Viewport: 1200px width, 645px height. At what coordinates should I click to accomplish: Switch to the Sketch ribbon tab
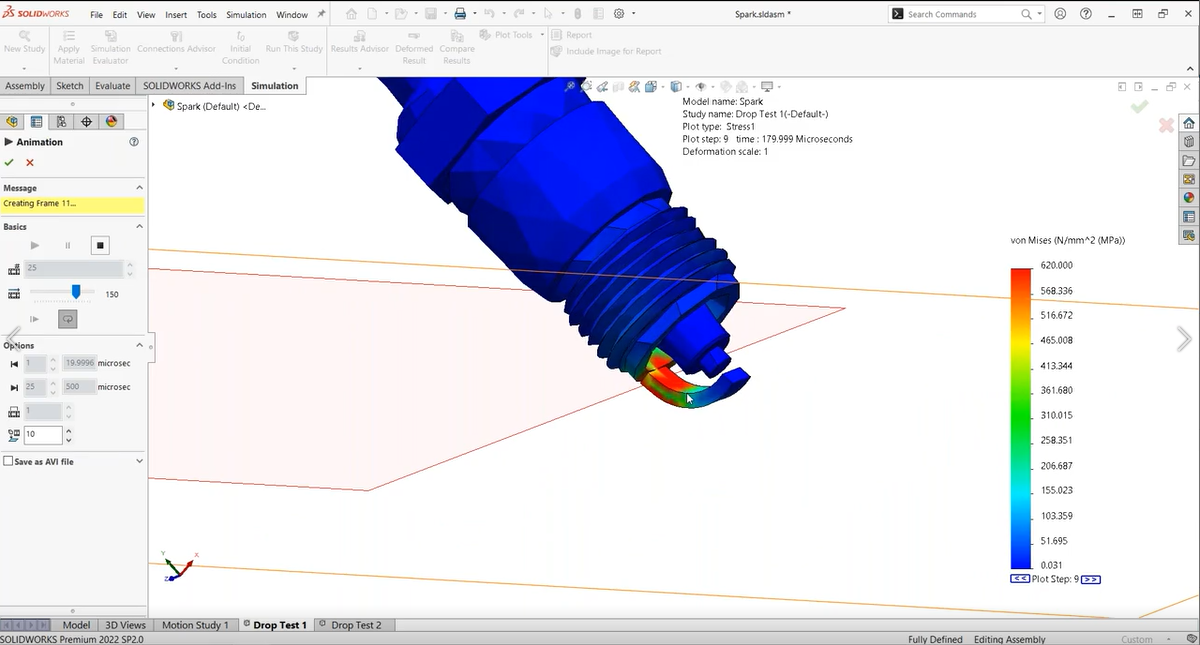(x=70, y=86)
